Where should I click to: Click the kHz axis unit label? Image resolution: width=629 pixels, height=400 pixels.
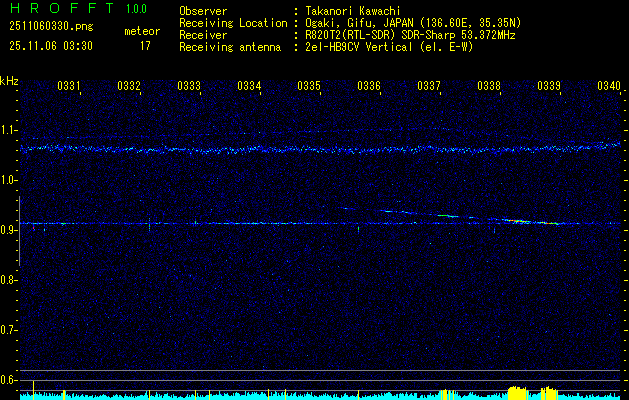9,81
